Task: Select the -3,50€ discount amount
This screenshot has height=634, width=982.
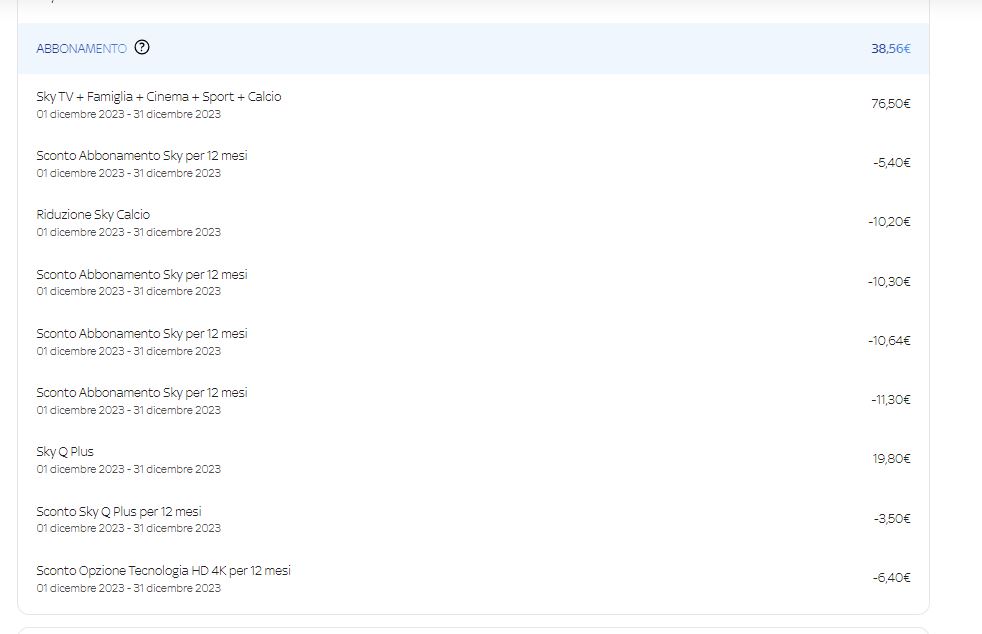Action: [x=892, y=518]
